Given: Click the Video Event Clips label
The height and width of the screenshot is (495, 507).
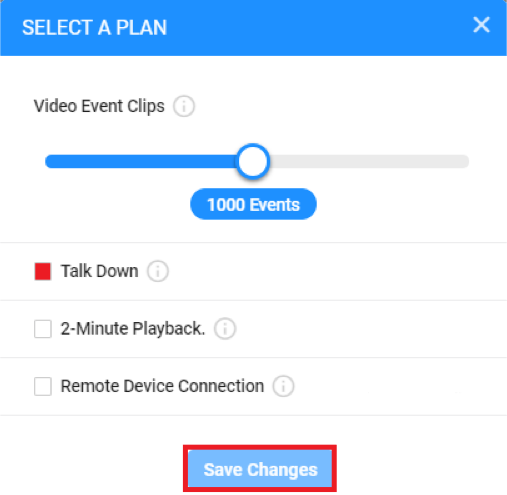Looking at the screenshot, I should (99, 106).
